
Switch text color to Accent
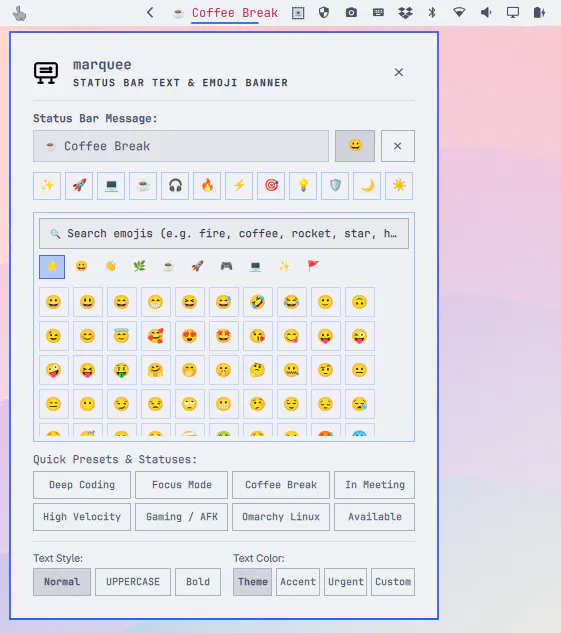tap(298, 582)
